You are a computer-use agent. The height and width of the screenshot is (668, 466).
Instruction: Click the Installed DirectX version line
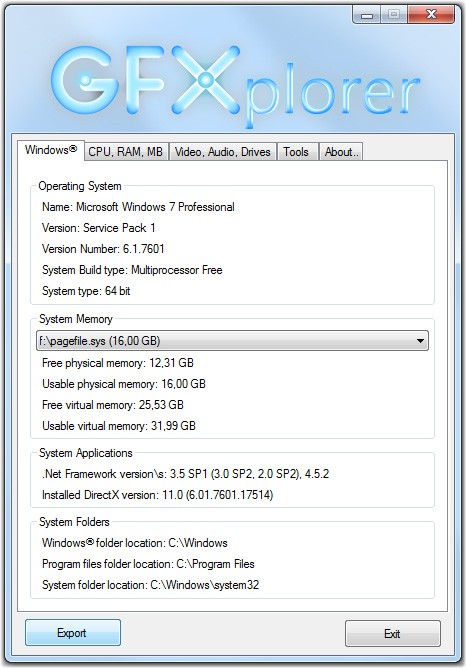click(158, 495)
